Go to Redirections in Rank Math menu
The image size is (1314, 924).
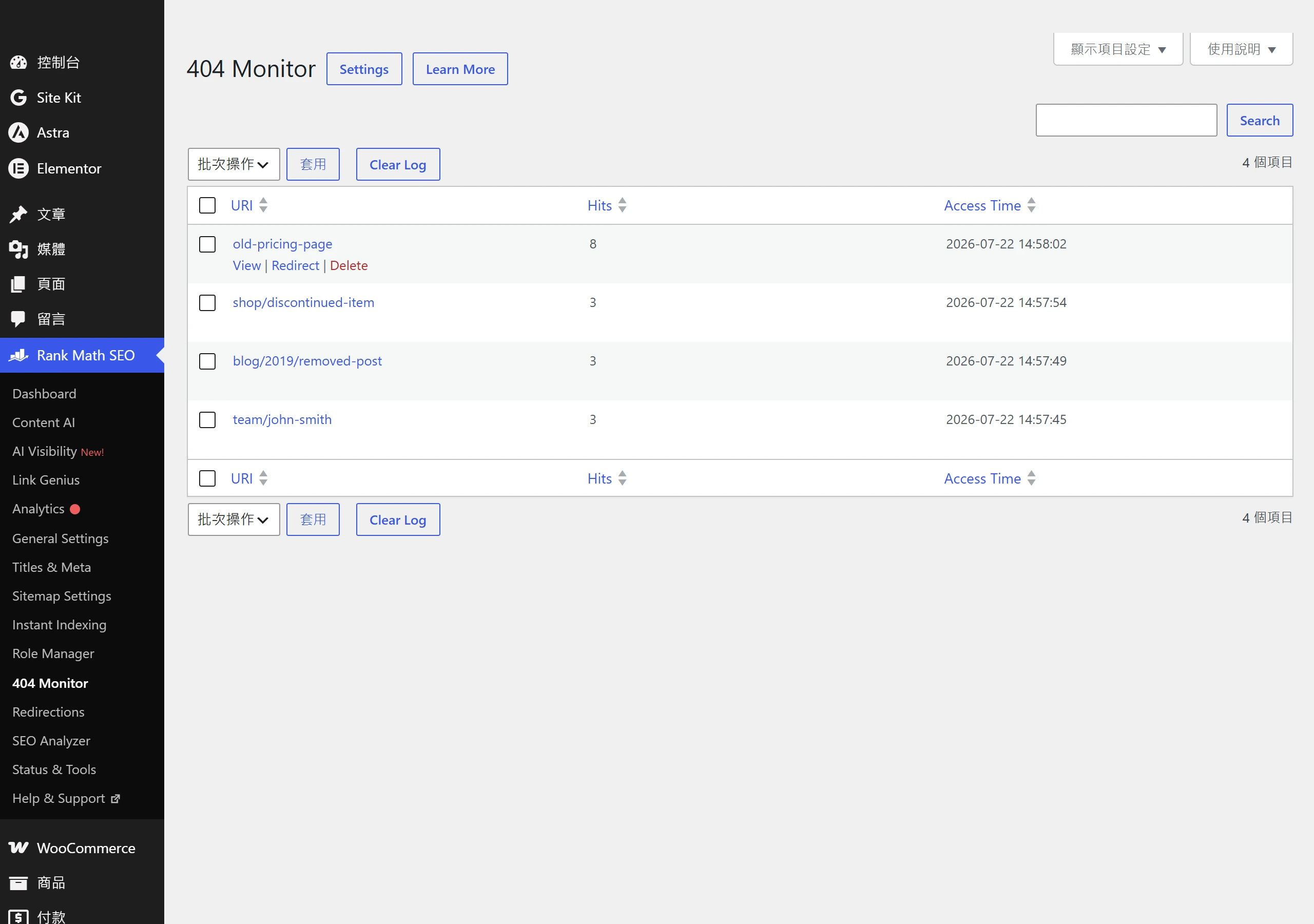pyautogui.click(x=49, y=711)
